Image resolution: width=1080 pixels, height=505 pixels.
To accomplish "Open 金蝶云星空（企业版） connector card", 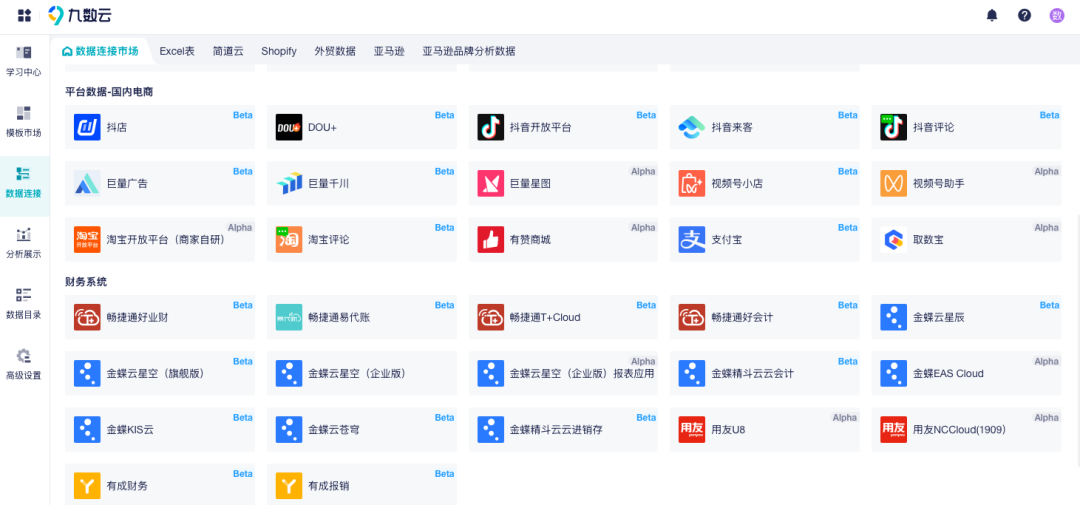I will [x=362, y=373].
